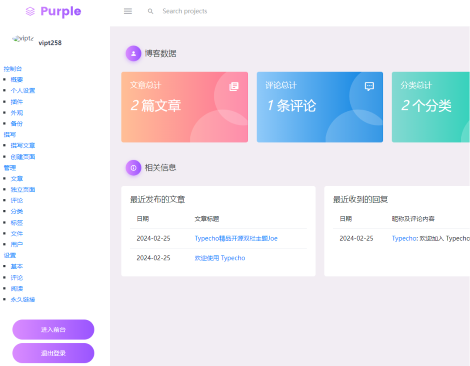The width and height of the screenshot is (470, 366).
Task: Click date 2024-02-25 beside 欢迎使用 Typecho
Action: click(153, 258)
